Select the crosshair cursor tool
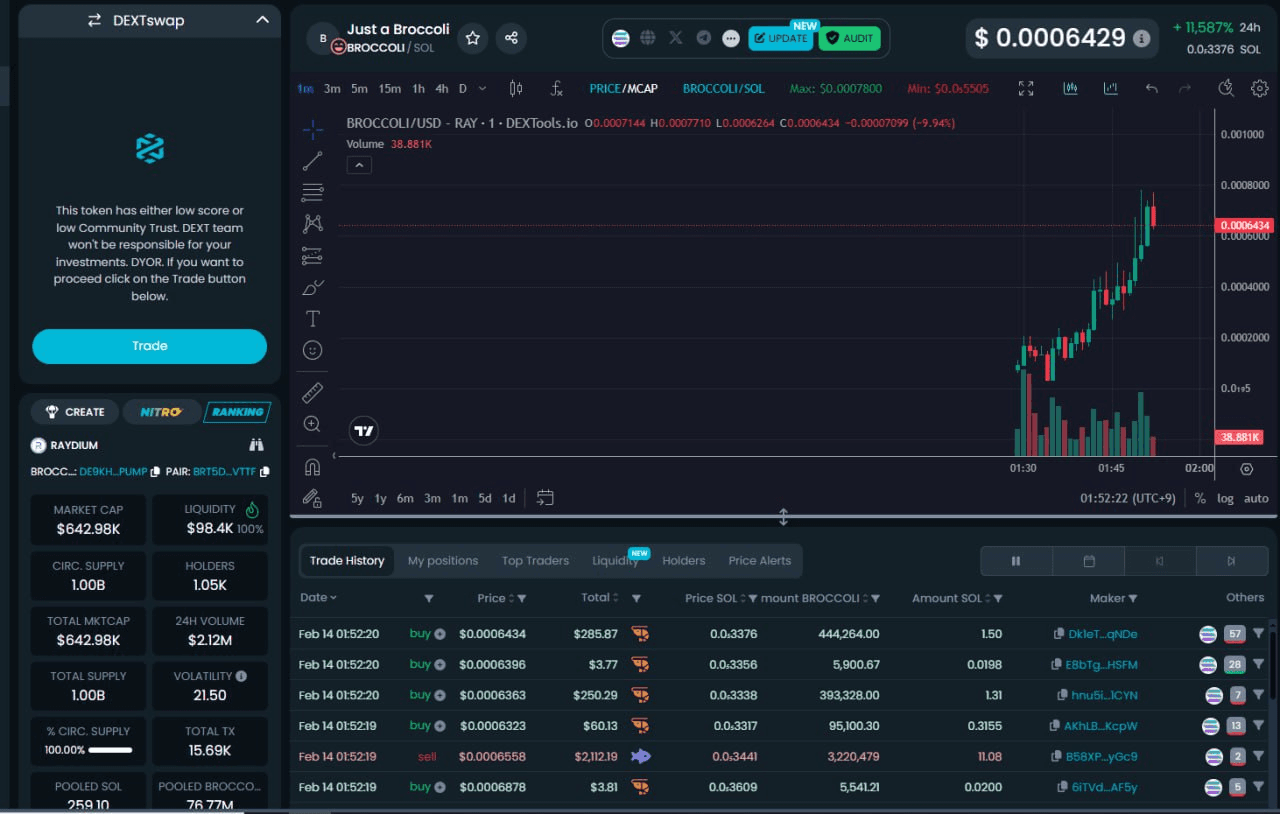1280x814 pixels. (312, 129)
